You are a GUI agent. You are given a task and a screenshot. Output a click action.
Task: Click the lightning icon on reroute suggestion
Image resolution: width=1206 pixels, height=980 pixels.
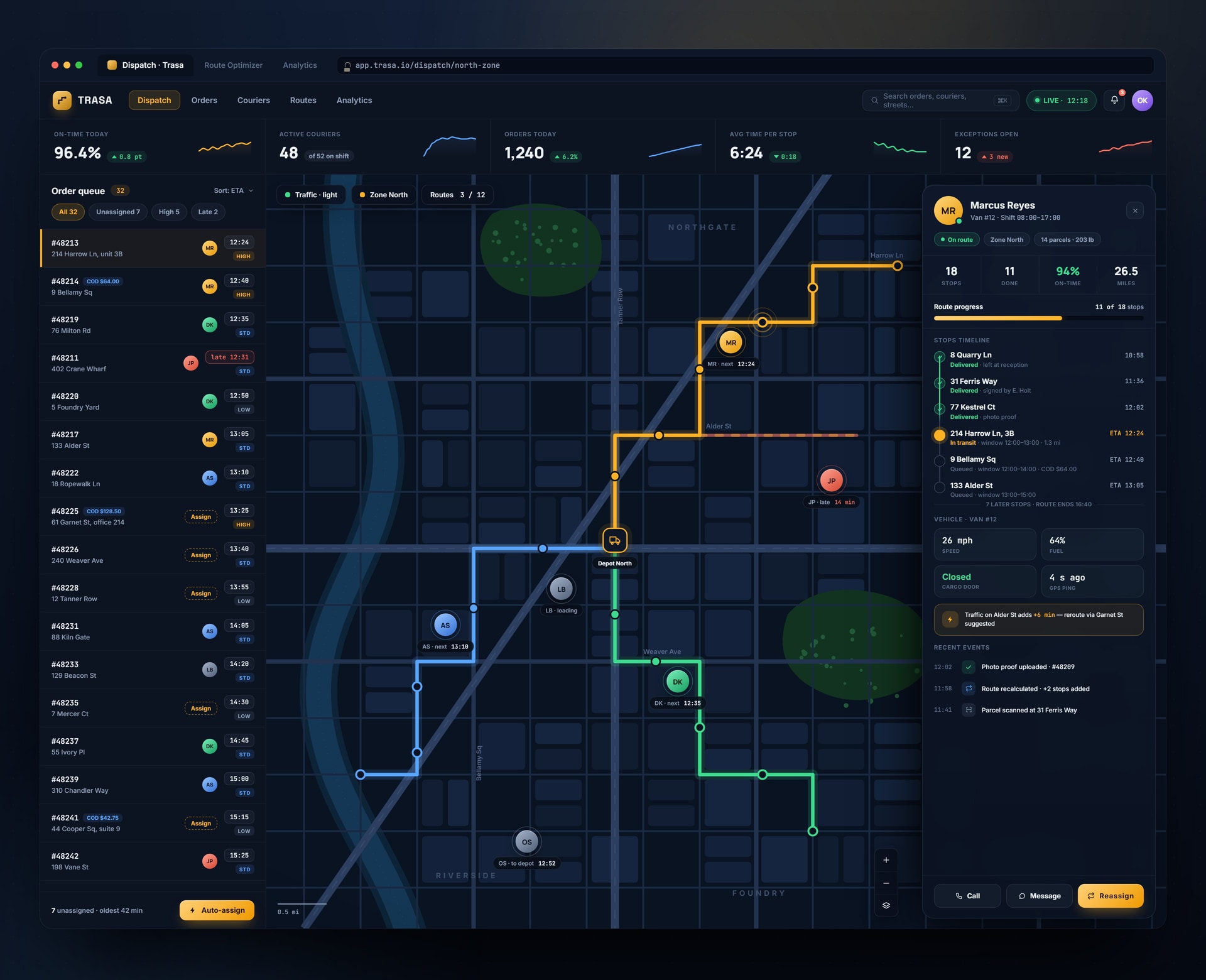pos(950,619)
